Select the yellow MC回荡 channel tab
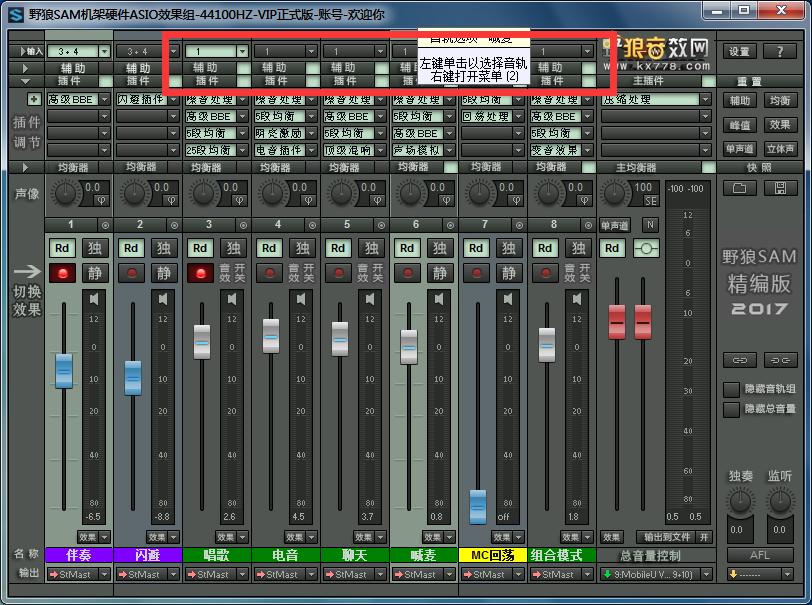This screenshot has height=605, width=812. click(x=492, y=555)
